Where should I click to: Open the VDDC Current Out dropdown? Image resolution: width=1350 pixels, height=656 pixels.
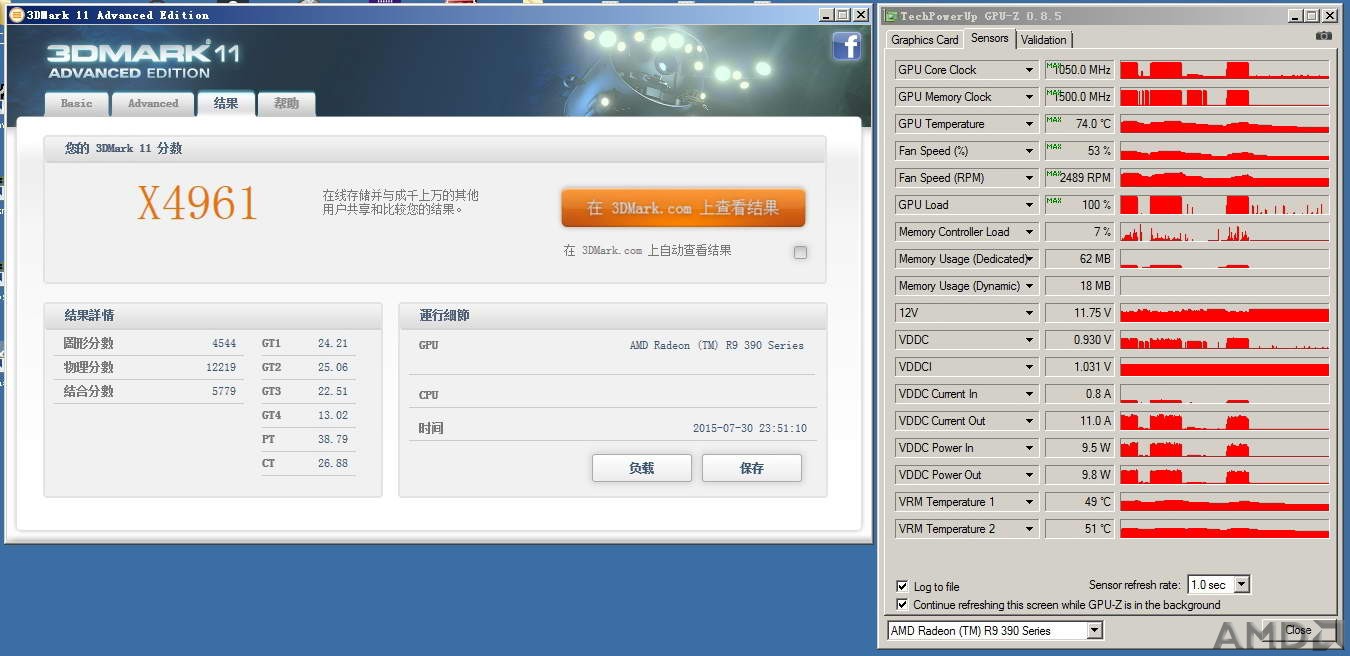pyautogui.click(x=1029, y=421)
